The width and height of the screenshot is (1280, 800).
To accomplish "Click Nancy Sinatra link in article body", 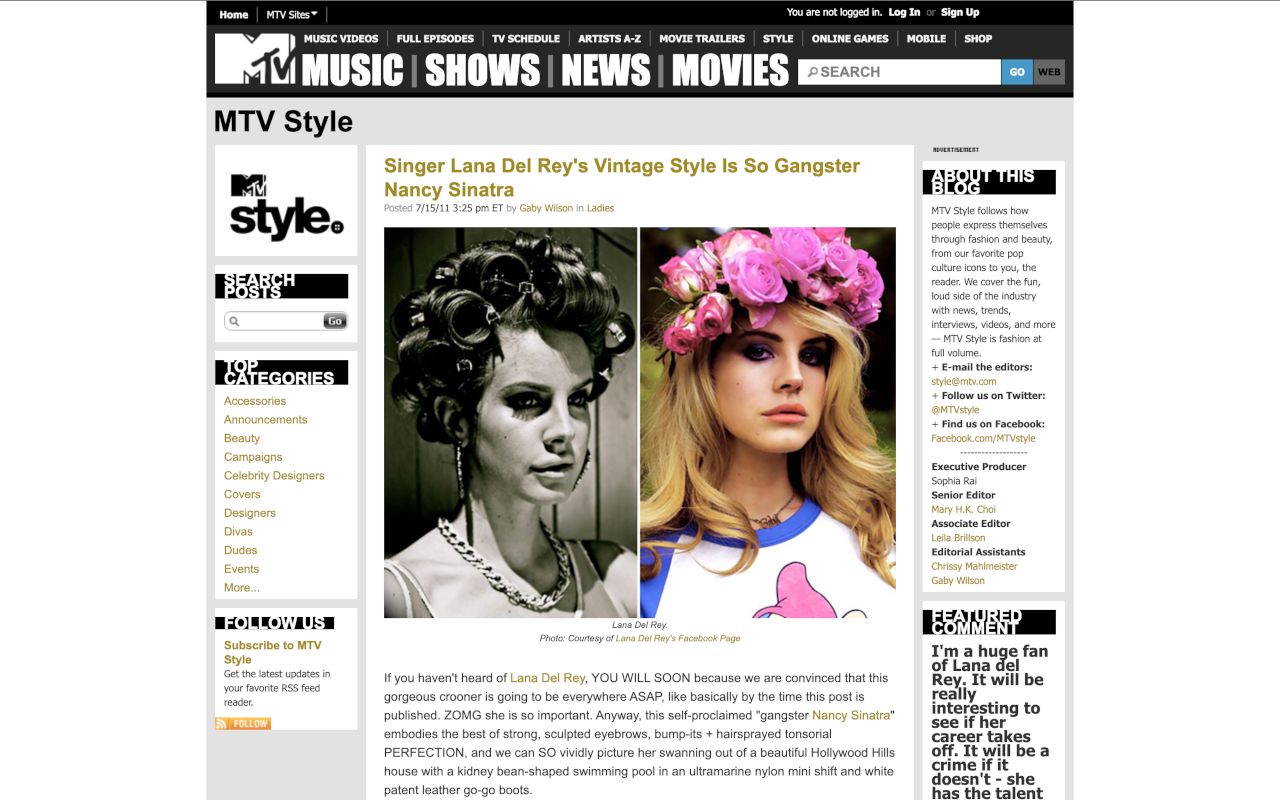I will [x=851, y=715].
